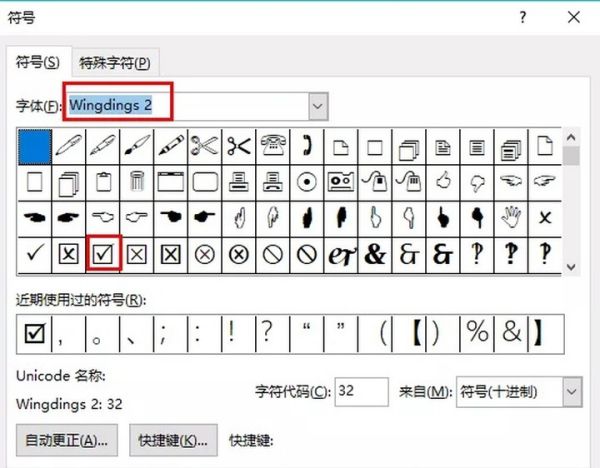Select the small x symbol ending the third row

pyautogui.click(x=545, y=218)
